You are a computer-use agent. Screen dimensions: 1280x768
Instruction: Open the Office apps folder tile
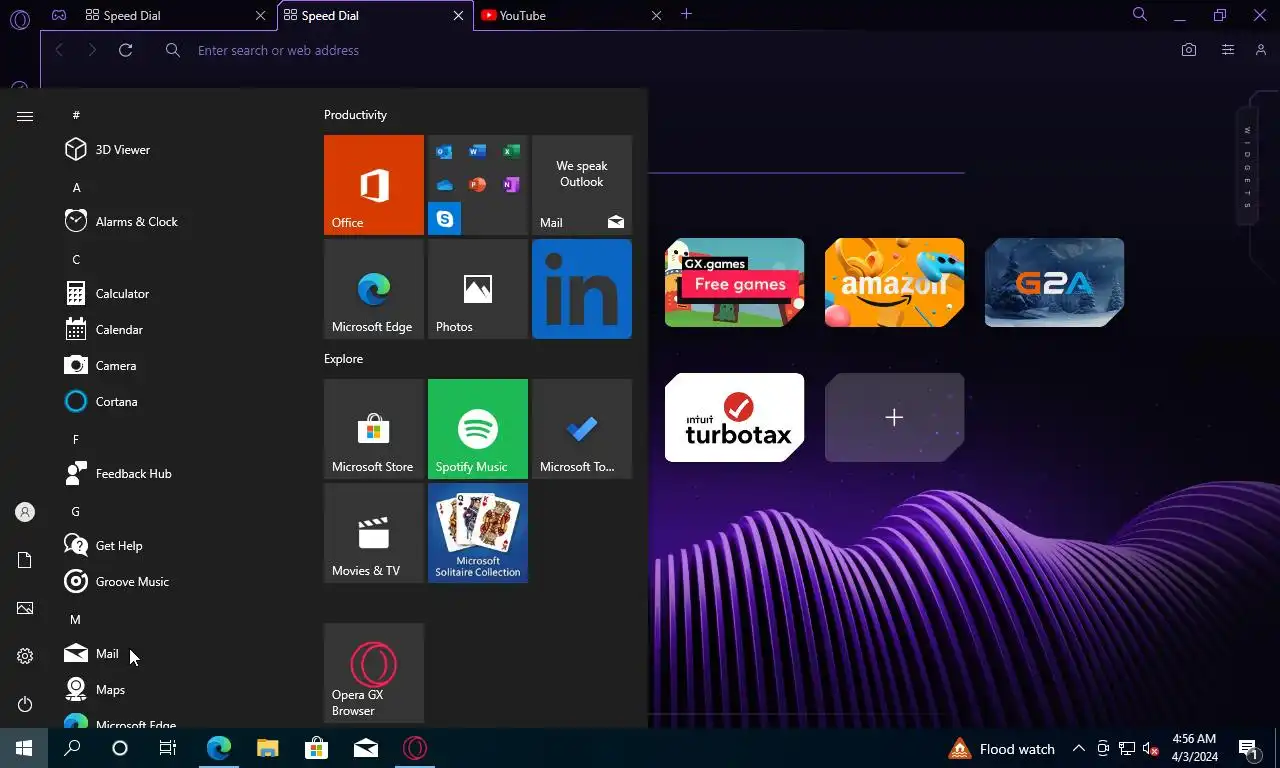pyautogui.click(x=478, y=185)
